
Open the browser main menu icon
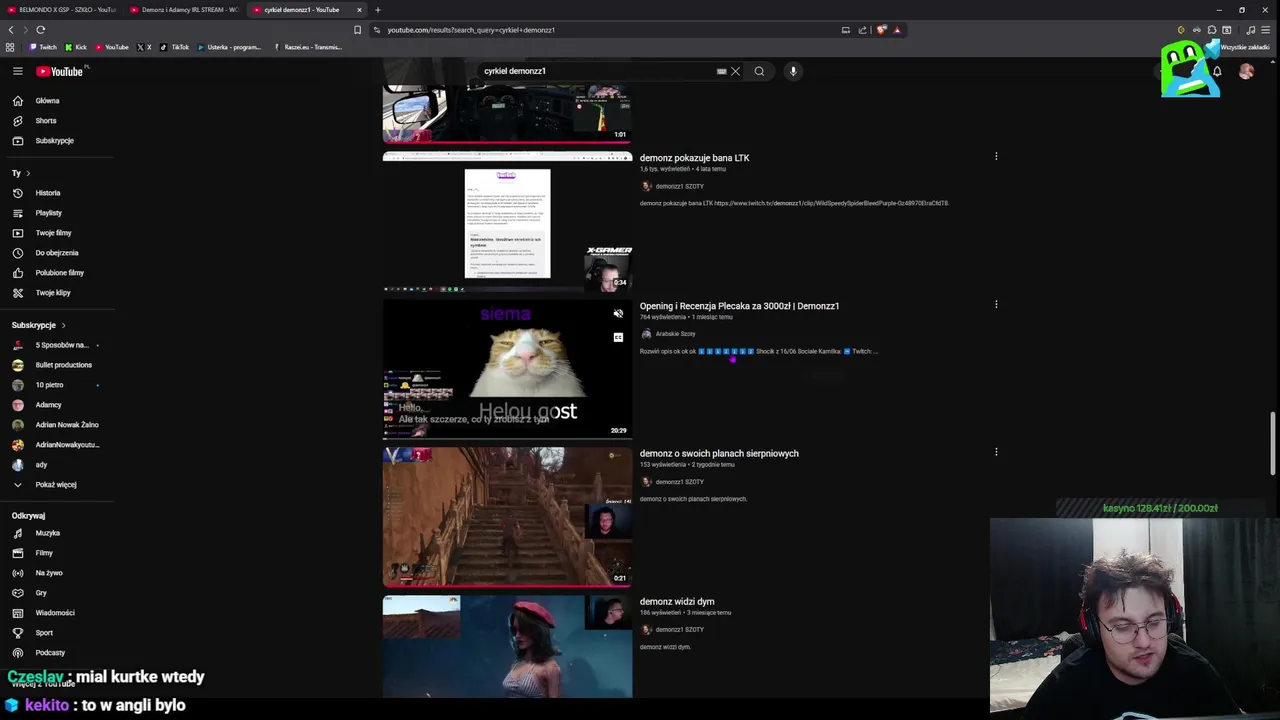[x=1266, y=30]
